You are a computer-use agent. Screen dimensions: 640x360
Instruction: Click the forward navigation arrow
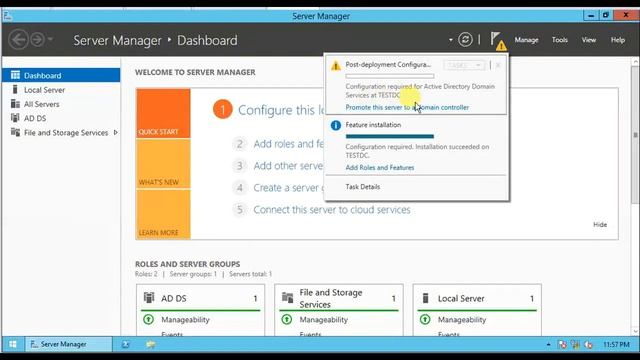38,40
